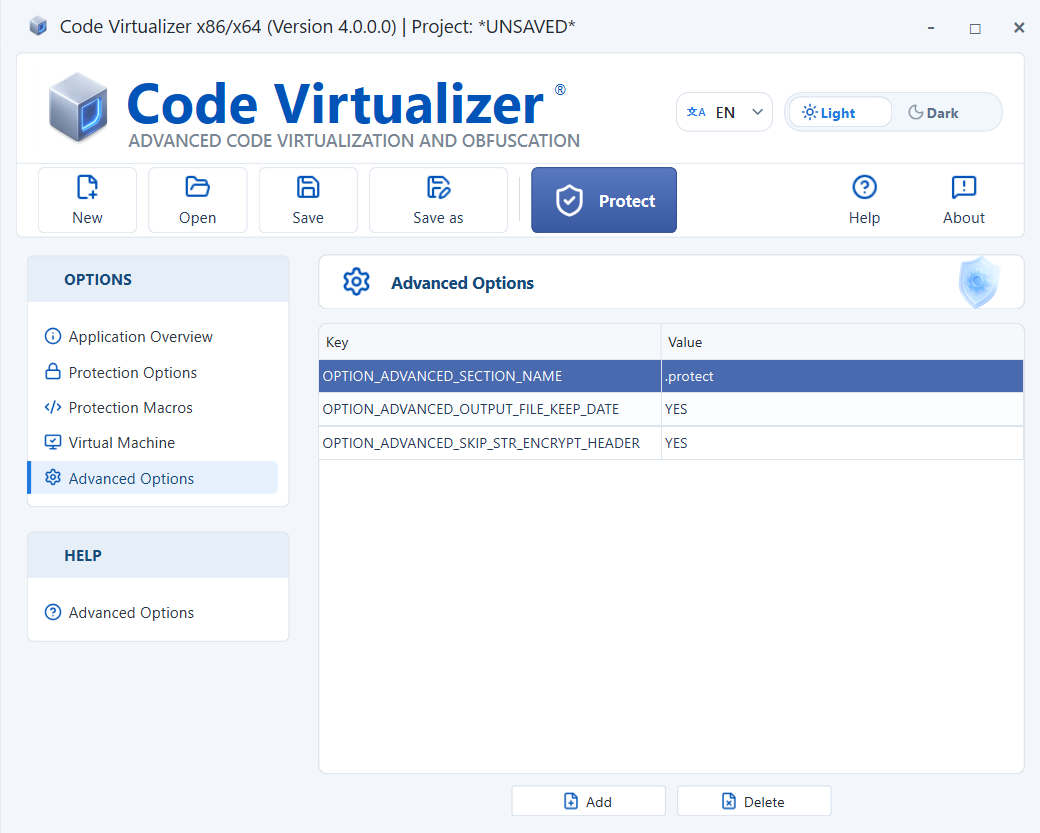Click the Protection Options lock icon
This screenshot has height=833, width=1040.
click(52, 371)
